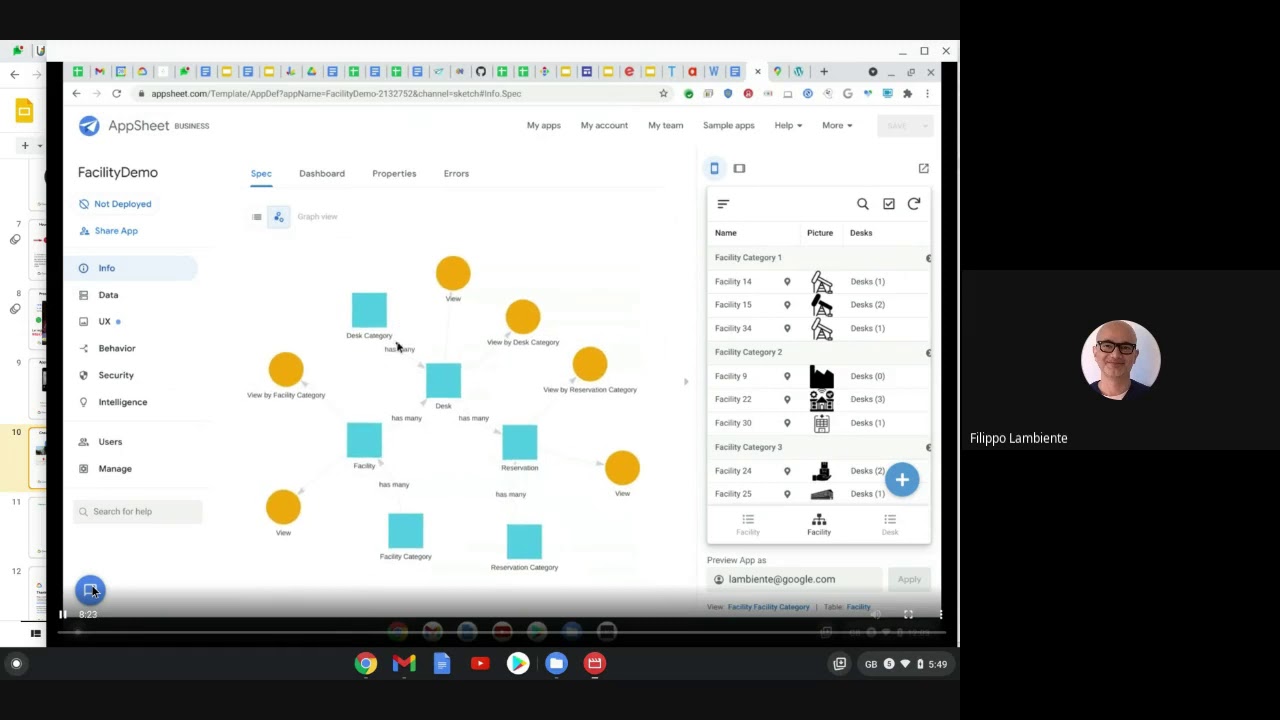Switch to the Errors tab
This screenshot has width=1280, height=720.
(456, 174)
